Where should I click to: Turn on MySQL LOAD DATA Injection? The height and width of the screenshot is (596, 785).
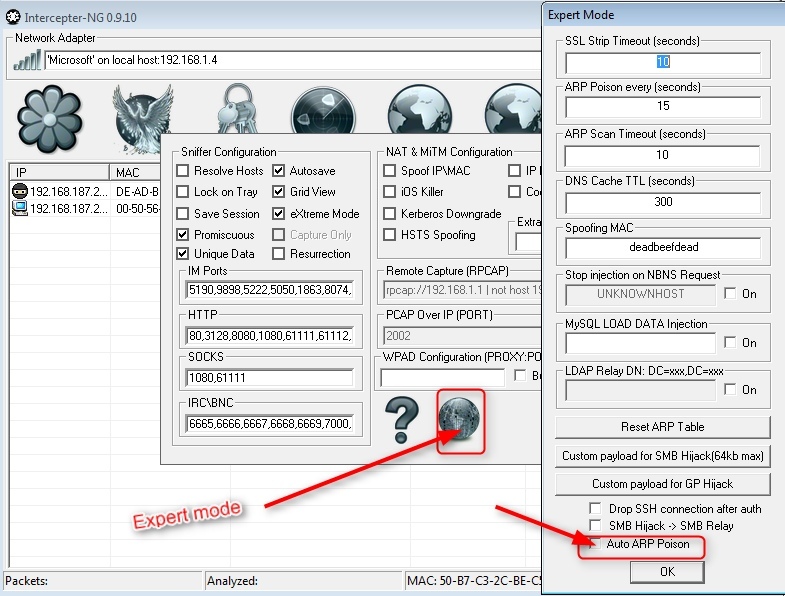tap(731, 343)
